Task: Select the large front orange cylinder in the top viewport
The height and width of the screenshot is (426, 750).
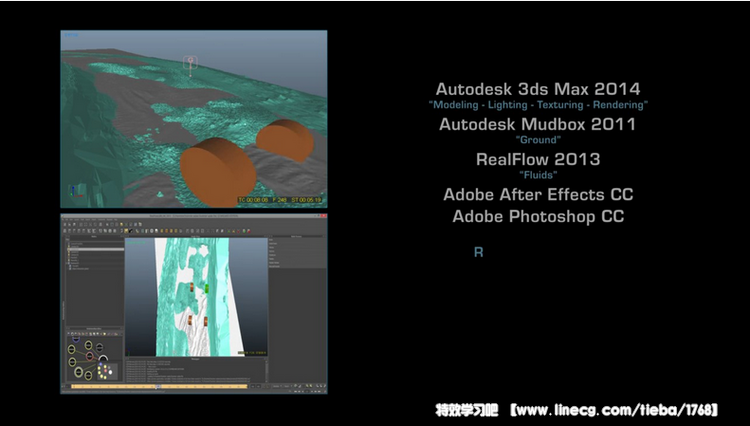Action: tap(218, 171)
